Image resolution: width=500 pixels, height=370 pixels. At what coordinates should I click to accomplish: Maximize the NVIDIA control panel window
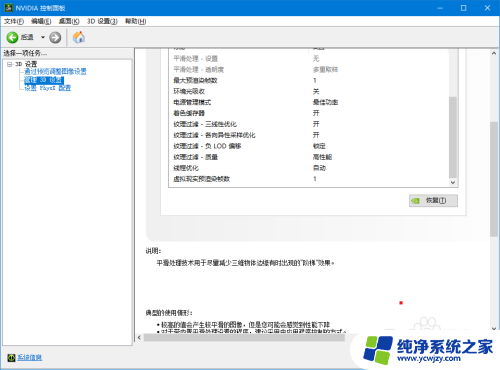[463, 8]
